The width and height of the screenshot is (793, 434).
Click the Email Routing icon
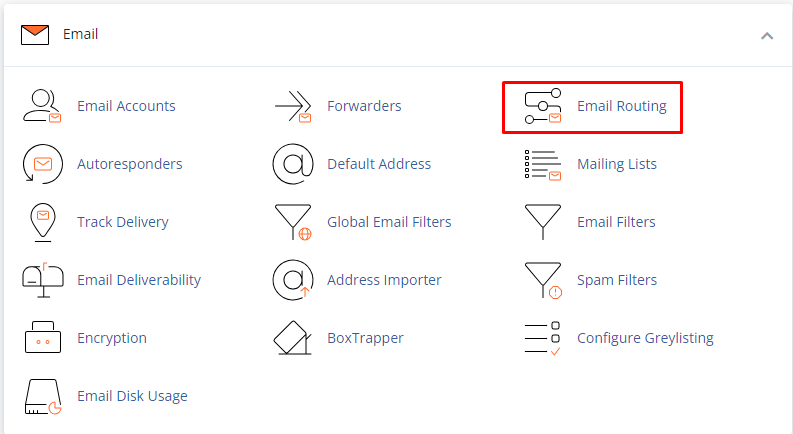click(x=543, y=106)
